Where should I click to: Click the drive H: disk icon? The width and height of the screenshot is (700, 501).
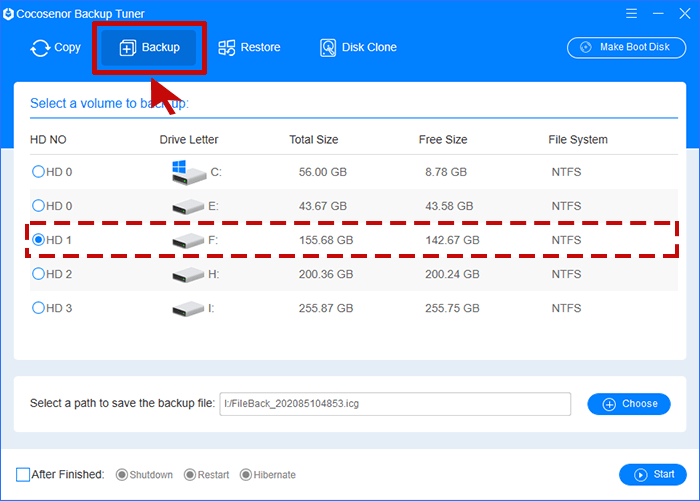[x=188, y=275]
